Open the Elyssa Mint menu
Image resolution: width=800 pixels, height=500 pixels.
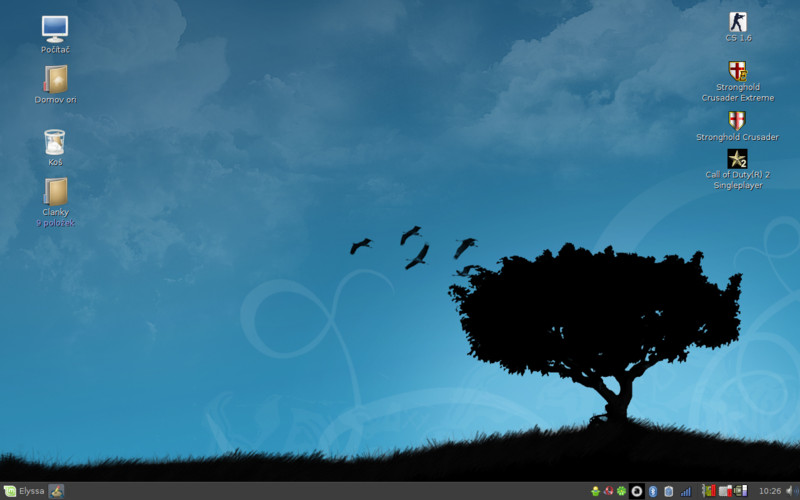pos(24,491)
